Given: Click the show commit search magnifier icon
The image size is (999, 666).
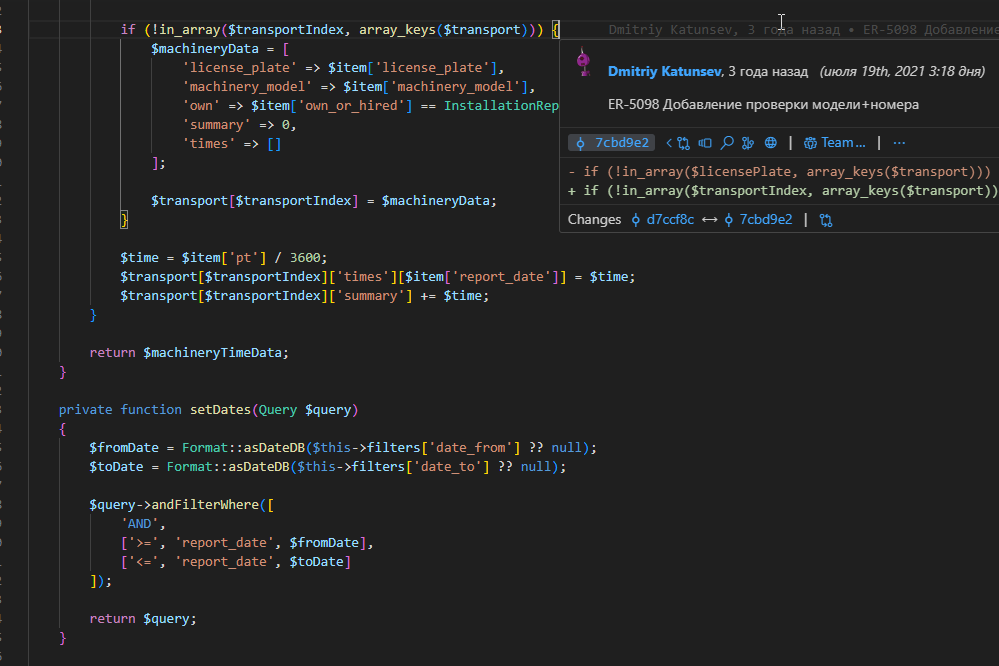Looking at the screenshot, I should coord(726,143).
